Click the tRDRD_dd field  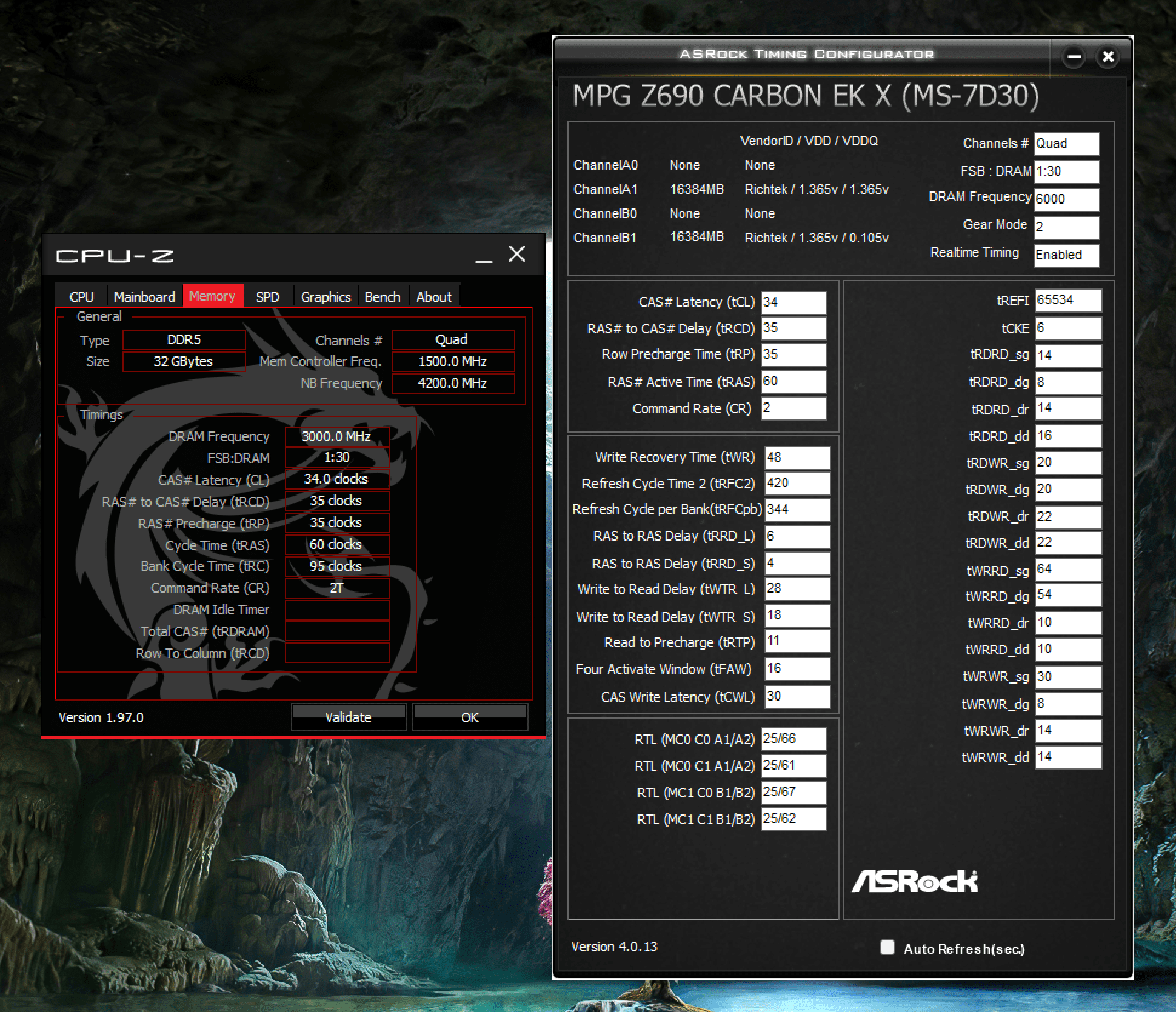click(x=1068, y=436)
